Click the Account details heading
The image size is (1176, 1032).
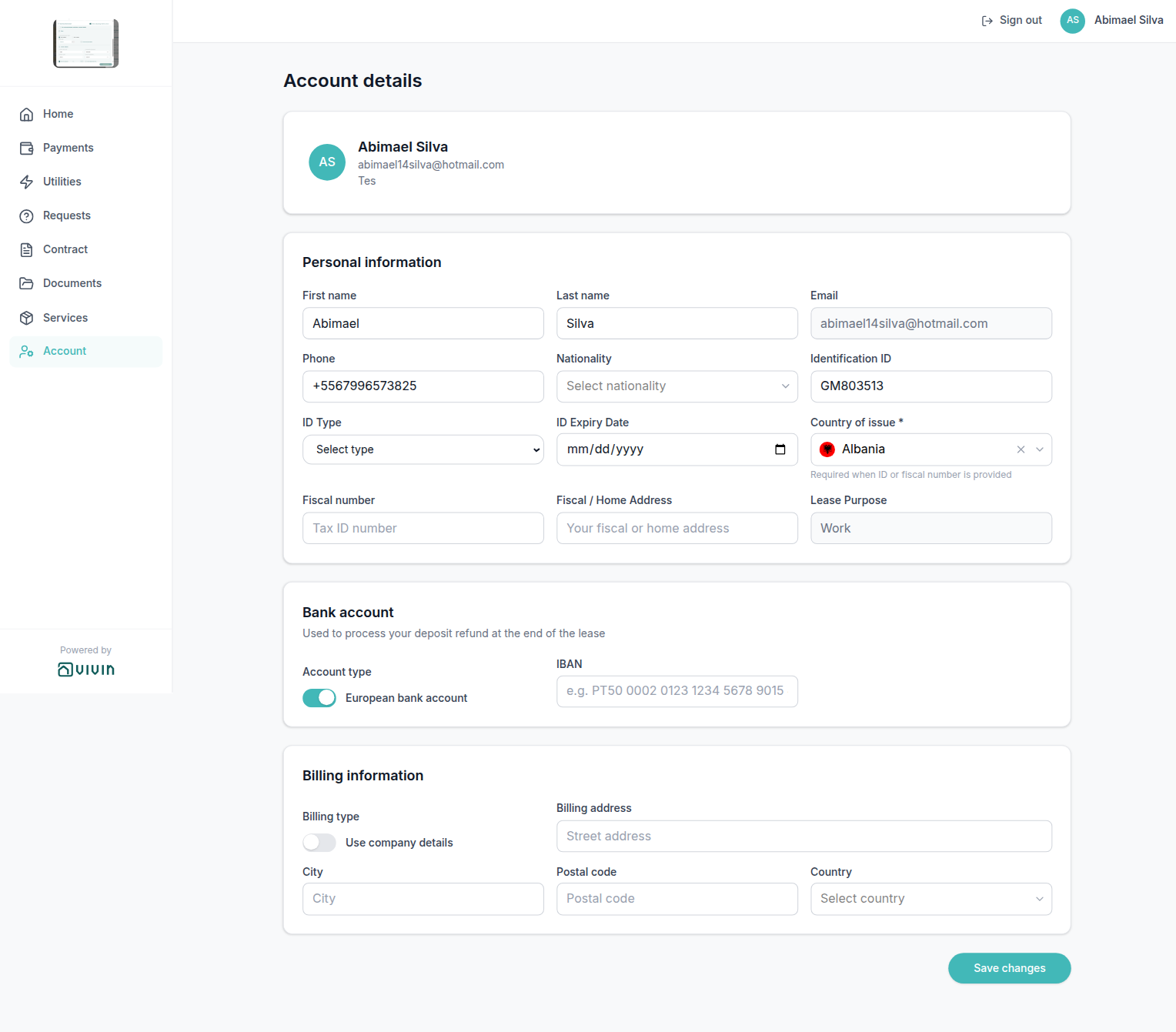tap(352, 81)
